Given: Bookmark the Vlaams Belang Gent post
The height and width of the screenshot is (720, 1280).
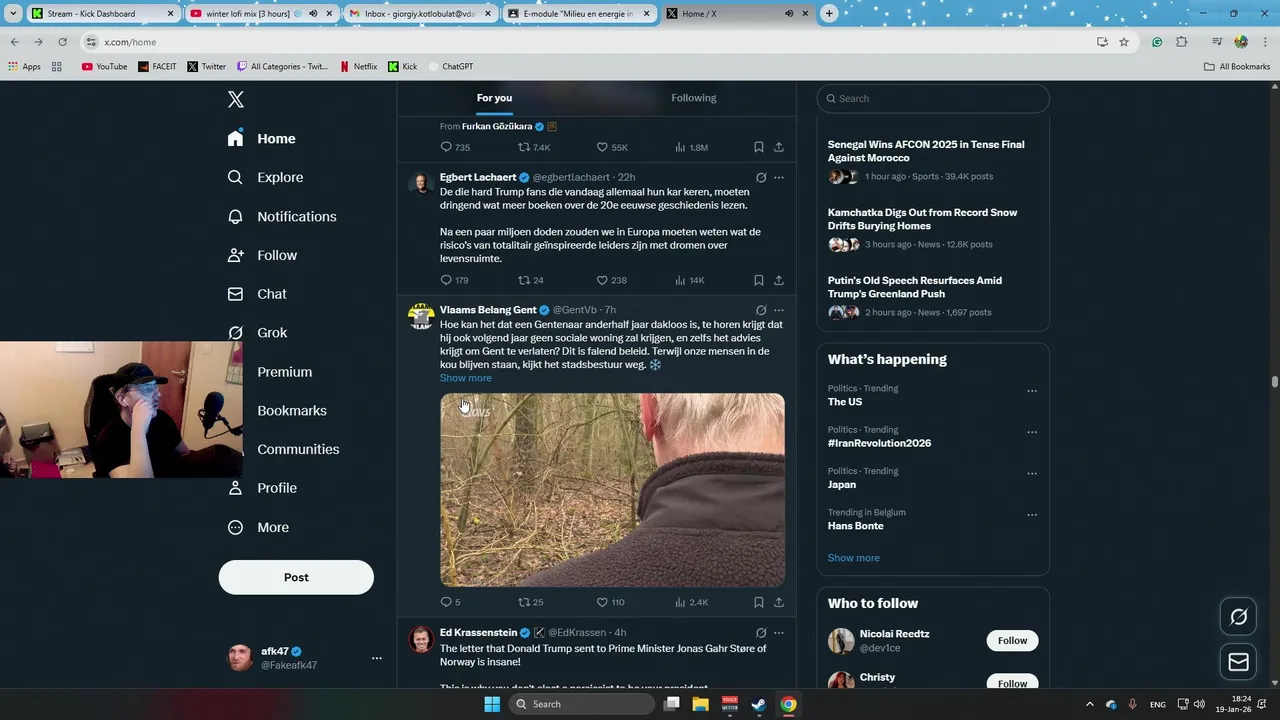Looking at the screenshot, I should coord(759,602).
